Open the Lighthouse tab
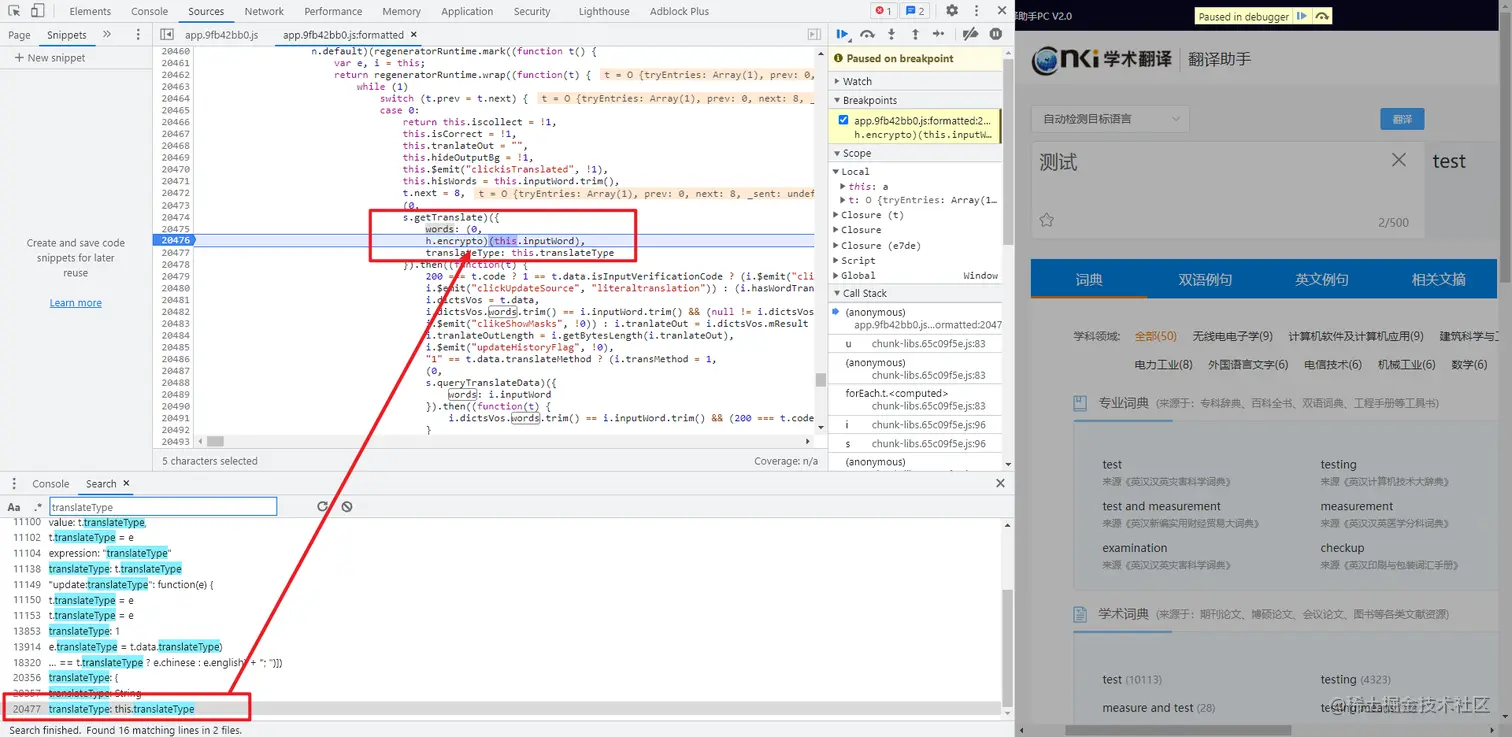This screenshot has height=737, width=1512. tap(604, 12)
